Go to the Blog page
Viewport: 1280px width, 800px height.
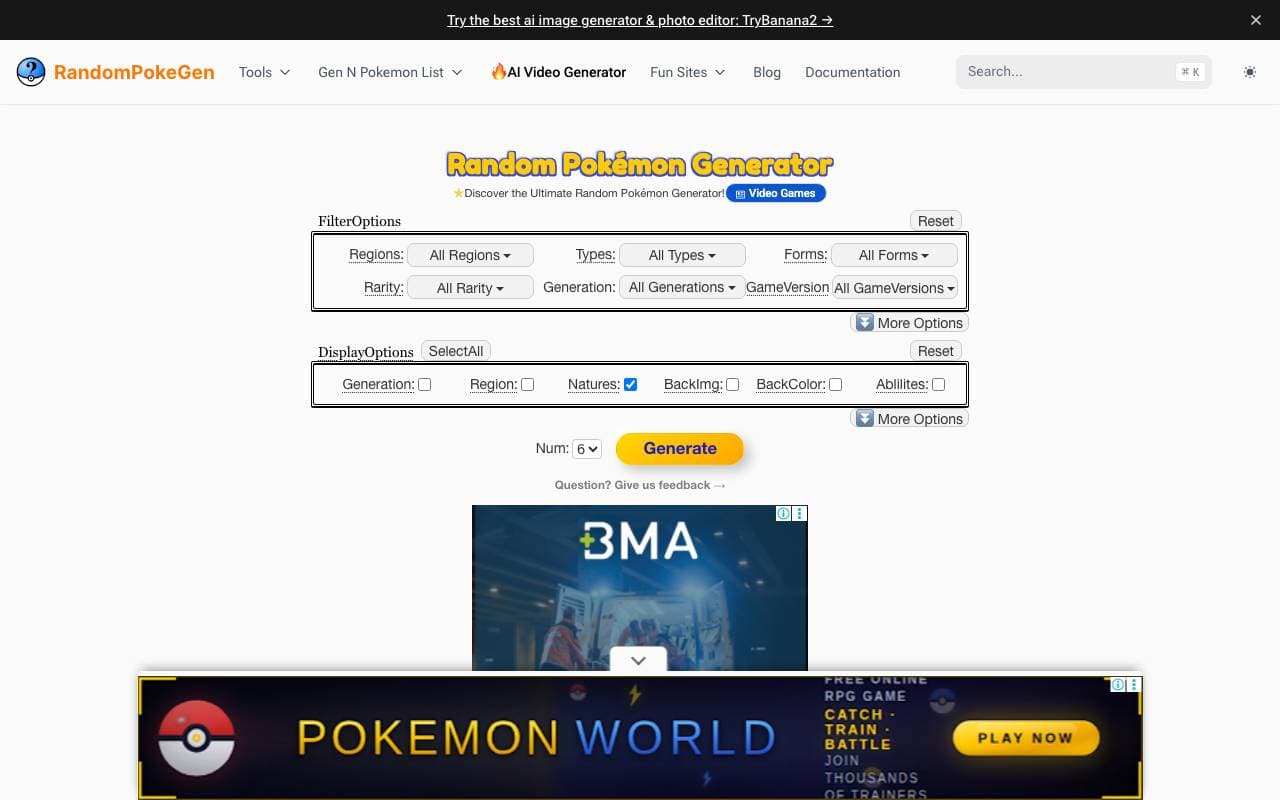point(767,72)
